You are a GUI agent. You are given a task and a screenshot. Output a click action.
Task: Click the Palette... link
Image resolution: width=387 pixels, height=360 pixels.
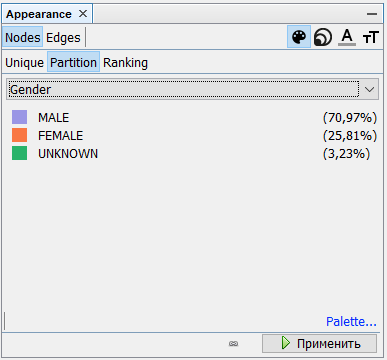pos(351,322)
